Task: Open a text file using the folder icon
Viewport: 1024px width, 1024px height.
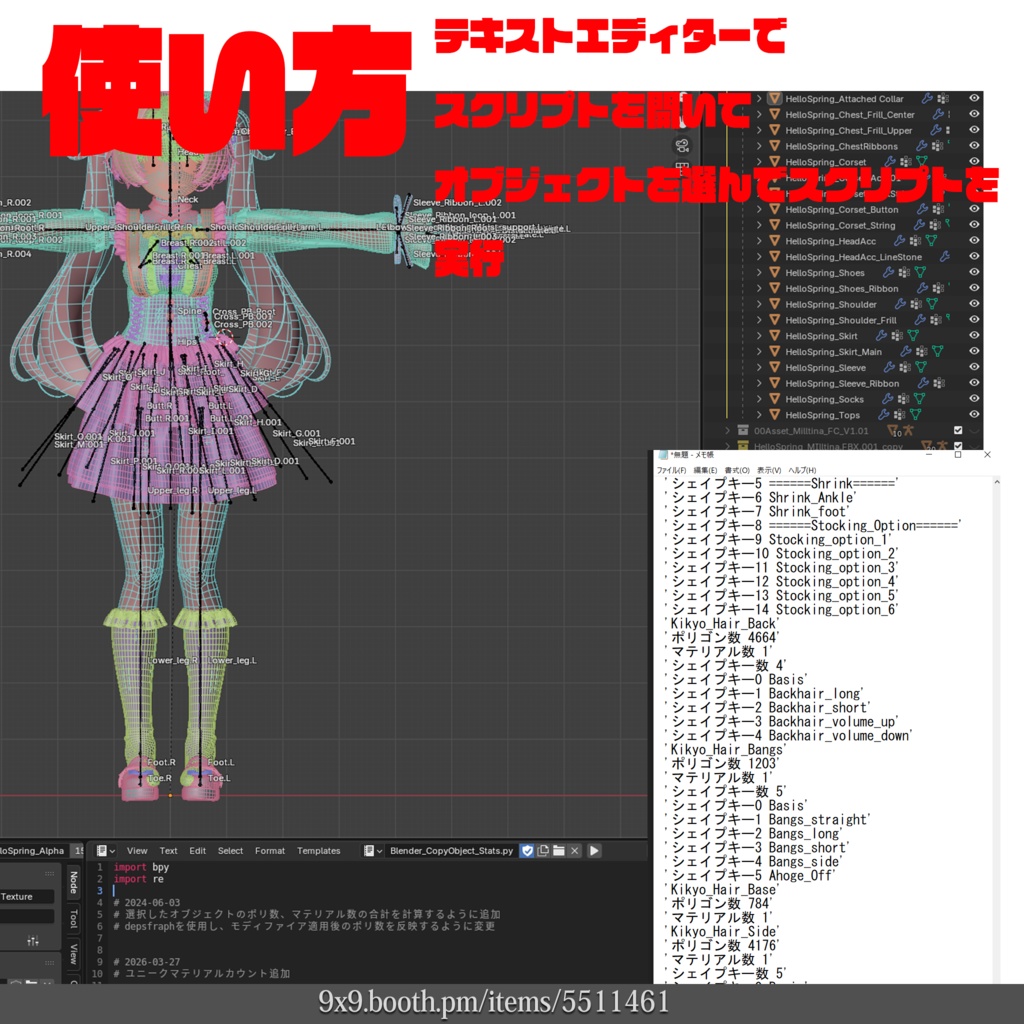Action: (559, 850)
